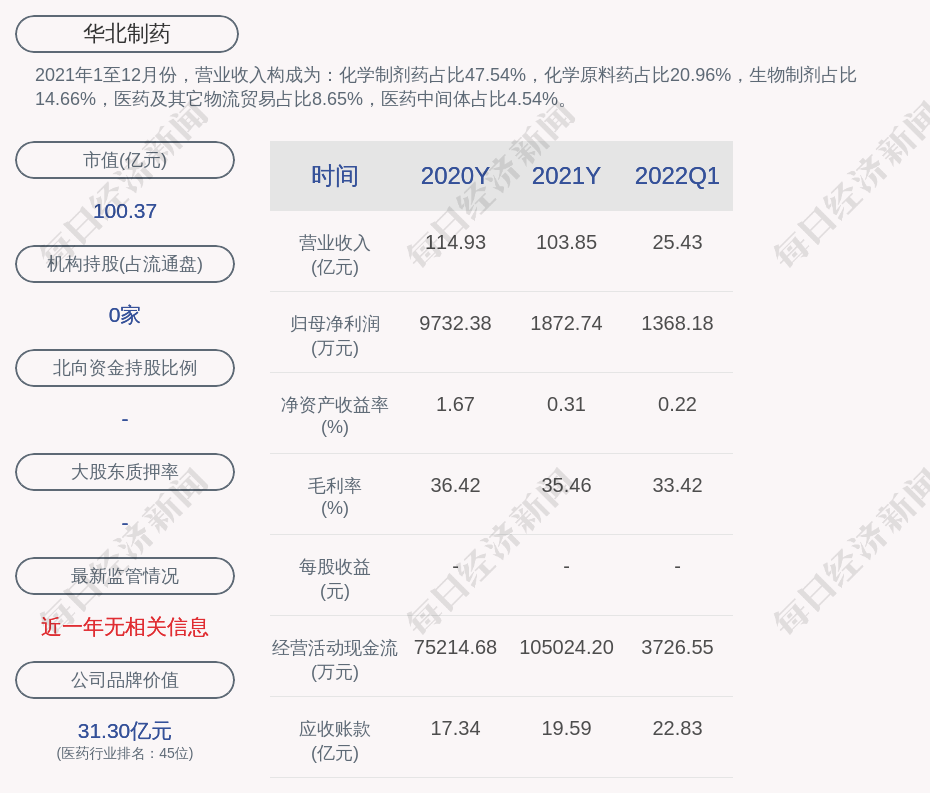930x793 pixels.
Task: Select the 2021Y column header
Action: click(x=566, y=176)
